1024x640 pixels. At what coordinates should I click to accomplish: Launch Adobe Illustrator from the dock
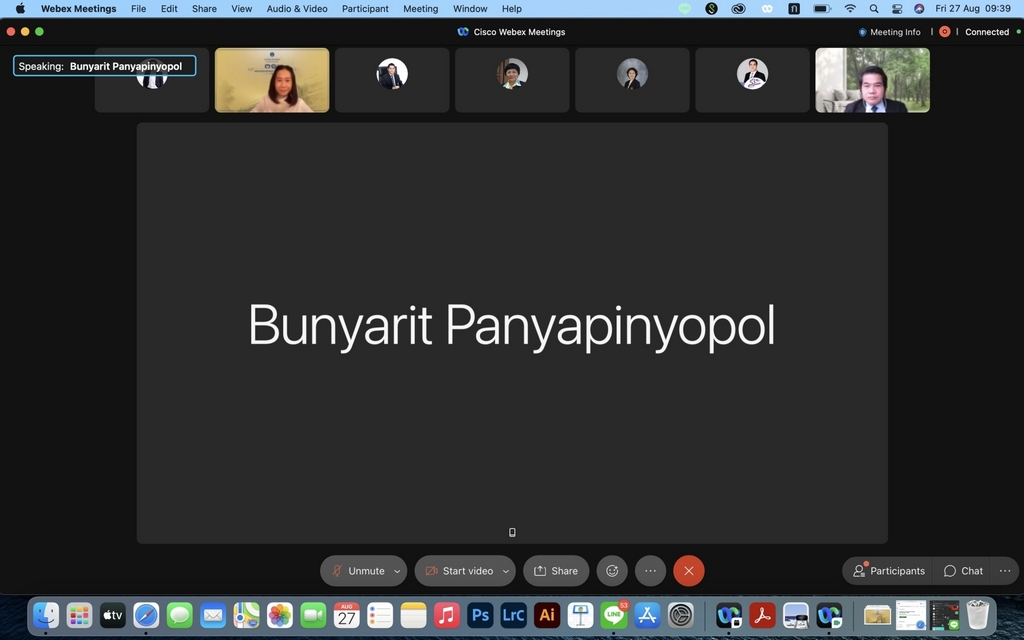coord(546,615)
